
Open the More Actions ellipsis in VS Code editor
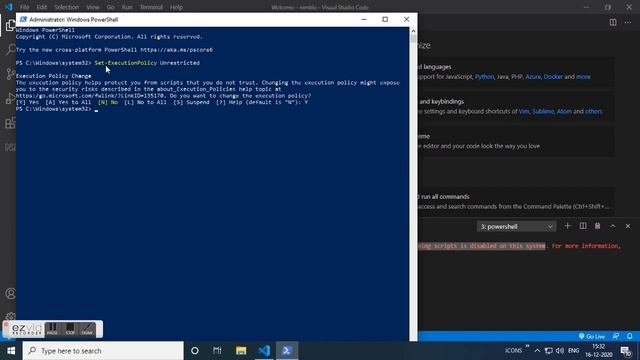coord(628,22)
